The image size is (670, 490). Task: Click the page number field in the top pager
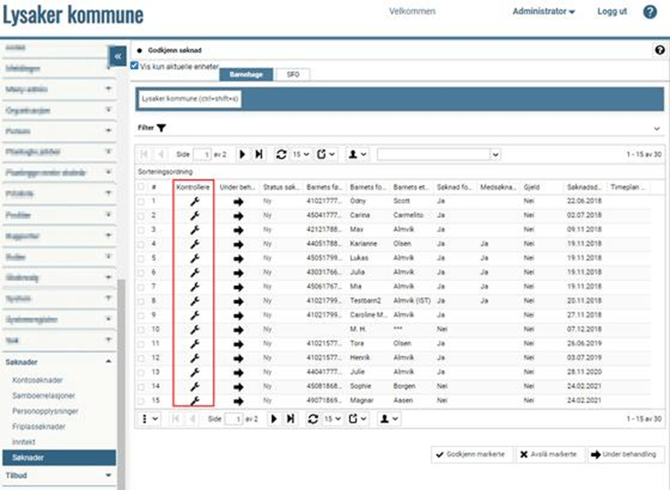pyautogui.click(x=207, y=154)
